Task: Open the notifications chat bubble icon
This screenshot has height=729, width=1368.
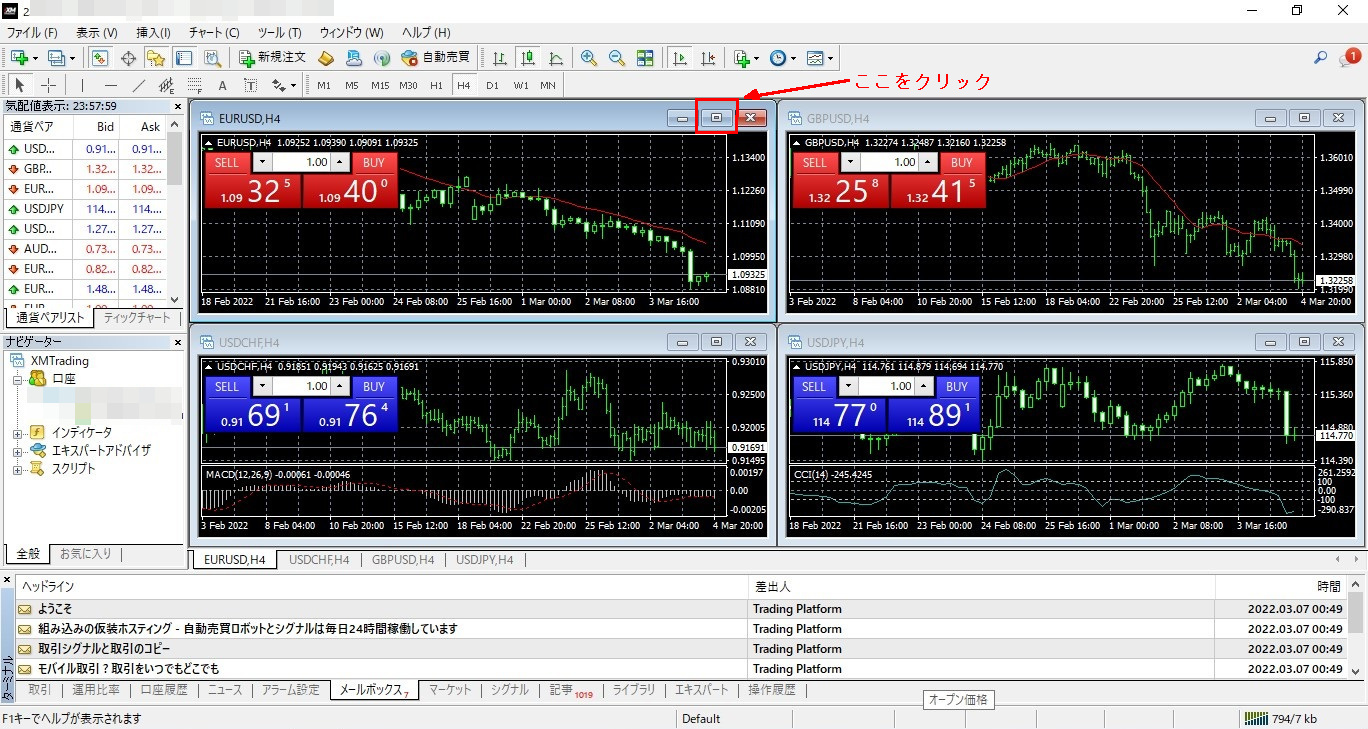Action: [1348, 58]
